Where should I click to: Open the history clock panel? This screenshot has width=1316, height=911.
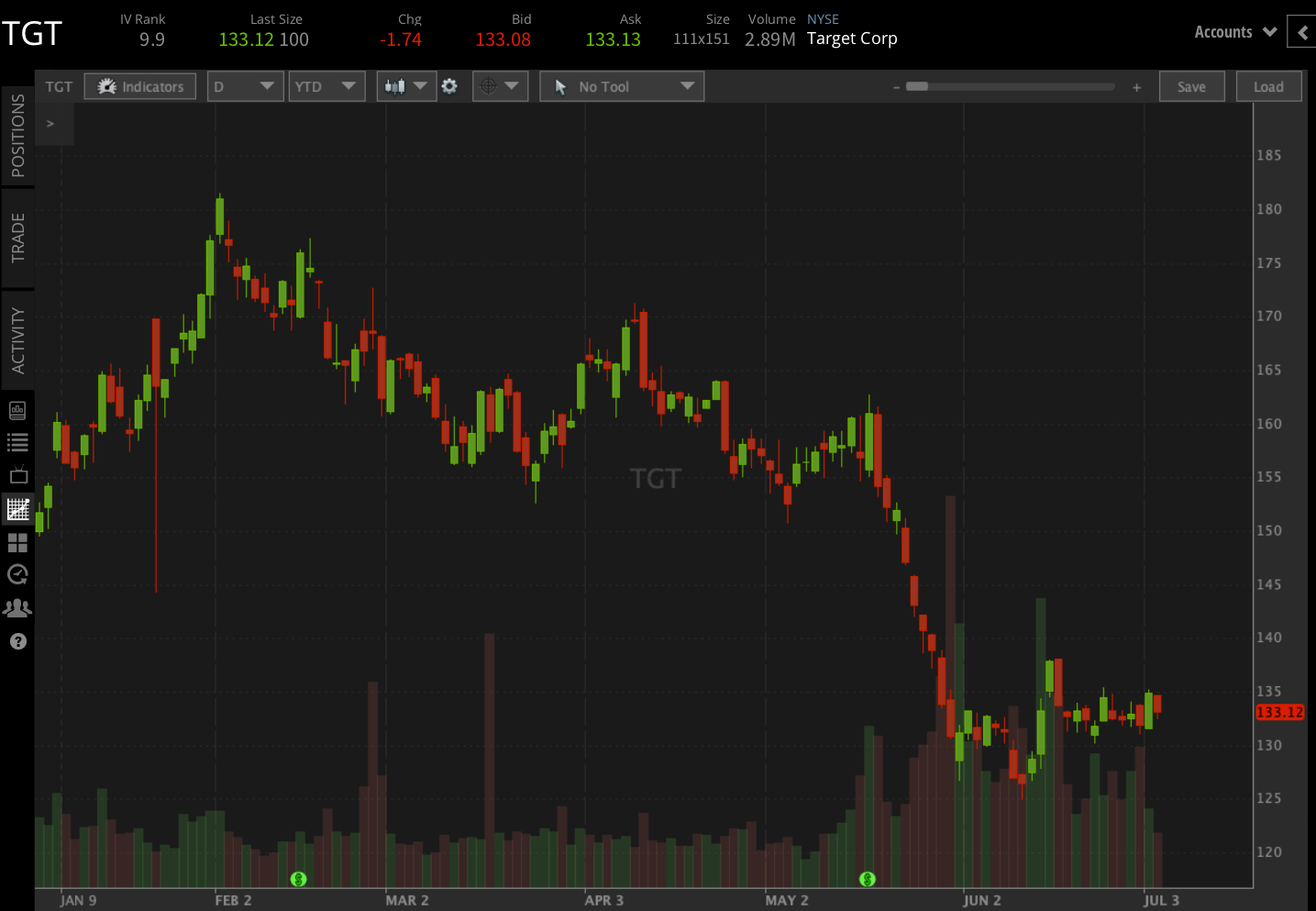(x=17, y=574)
